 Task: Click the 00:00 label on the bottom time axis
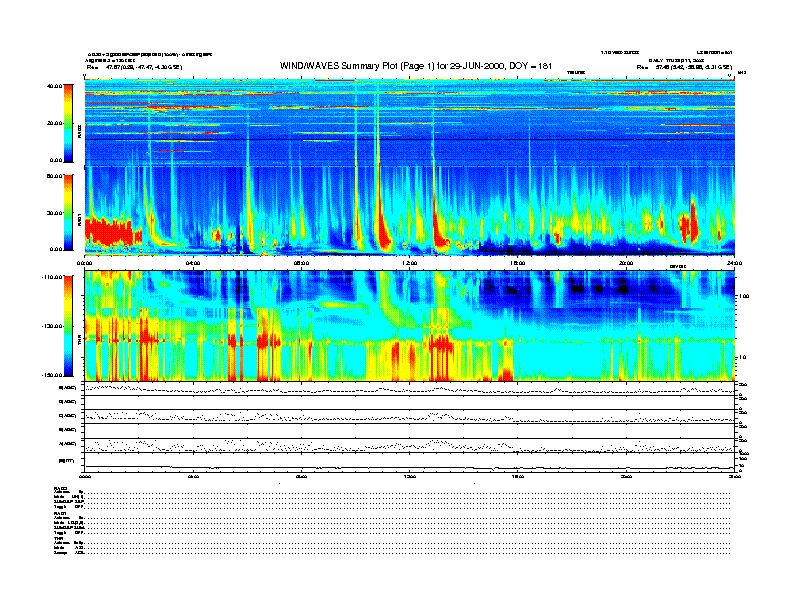(x=86, y=477)
